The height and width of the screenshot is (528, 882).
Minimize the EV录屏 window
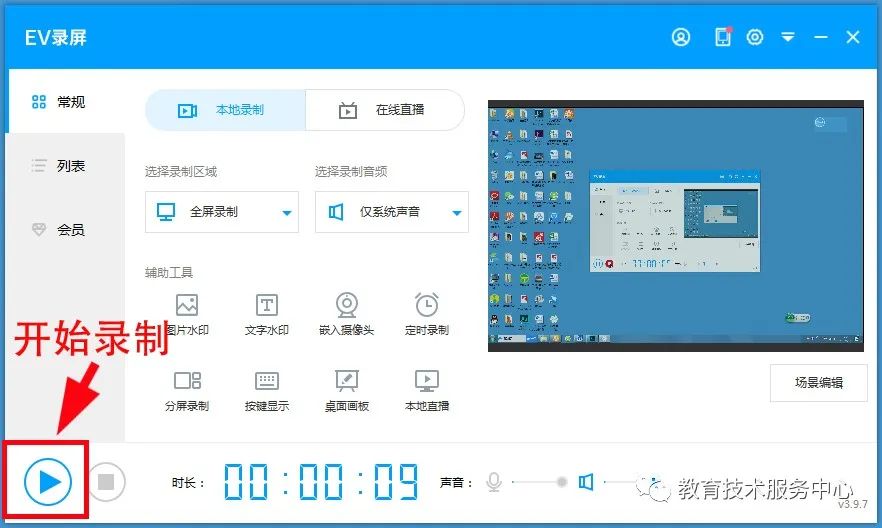click(821, 37)
